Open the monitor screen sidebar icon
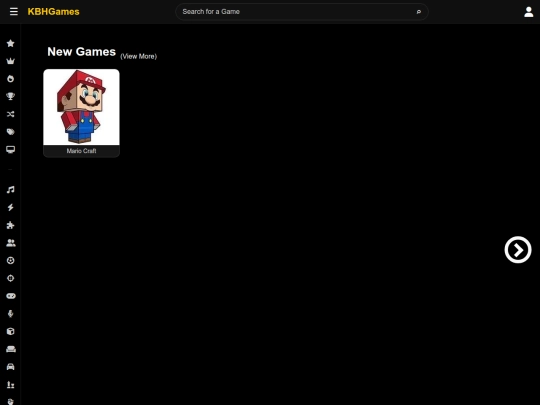 (x=11, y=149)
